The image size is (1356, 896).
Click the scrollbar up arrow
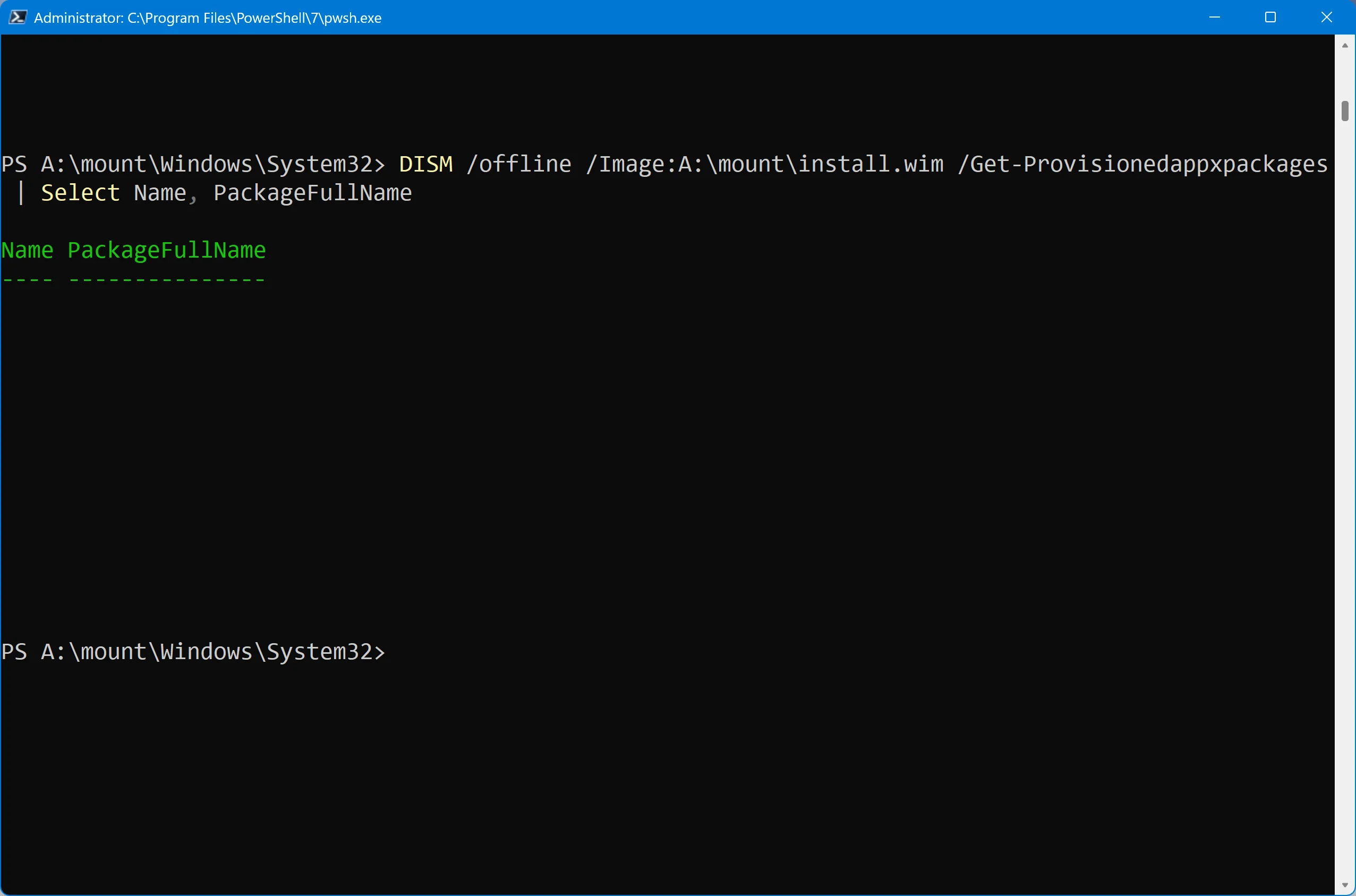[1344, 45]
